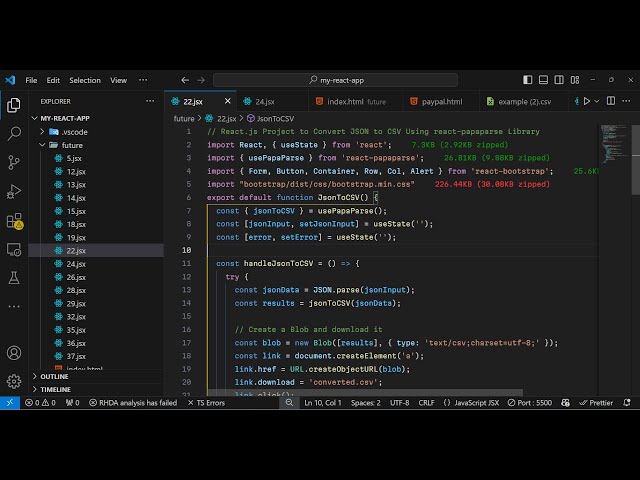Collapse the future folder
Viewport: 640px width, 480px height.
(72, 145)
